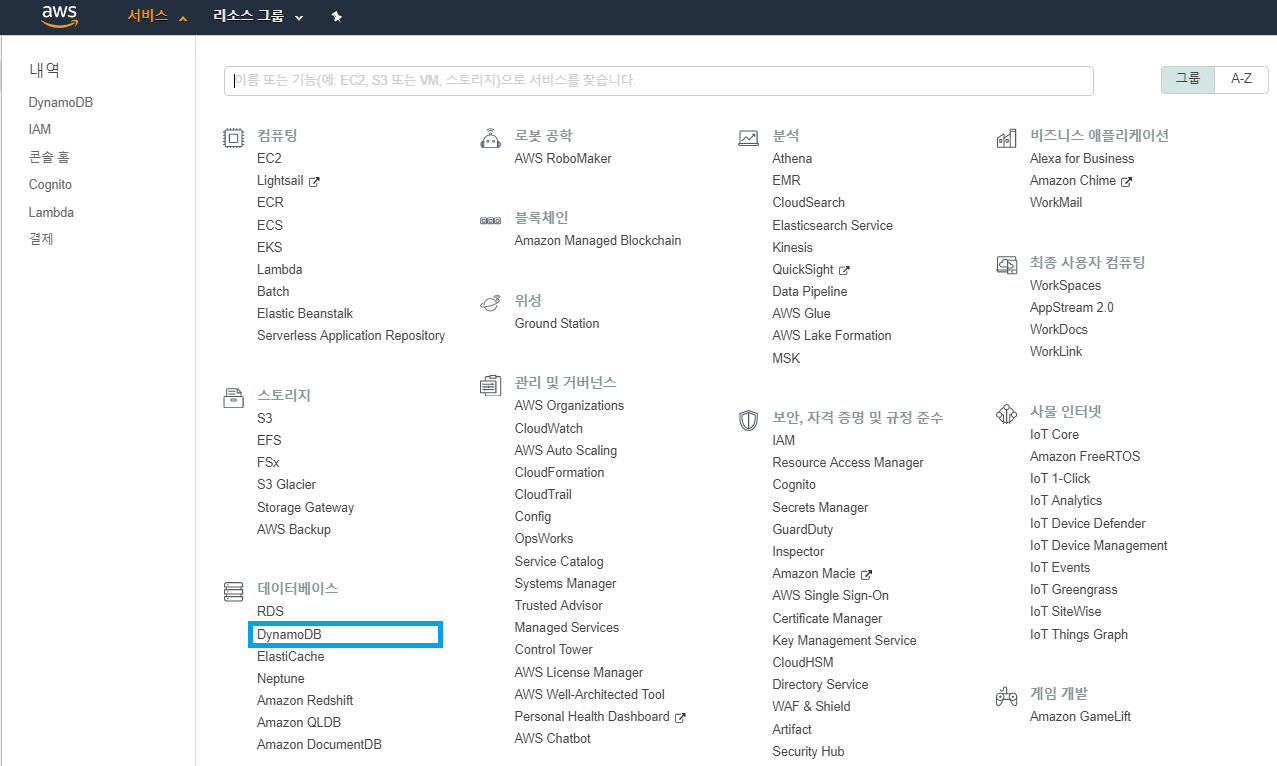This screenshot has height=766, width=1277.
Task: Open Security Hub service
Action: tap(808, 752)
